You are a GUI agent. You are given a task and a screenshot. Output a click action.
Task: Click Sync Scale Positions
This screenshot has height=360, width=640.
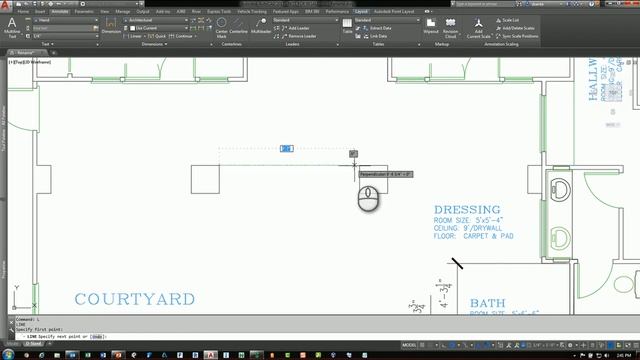pos(517,36)
